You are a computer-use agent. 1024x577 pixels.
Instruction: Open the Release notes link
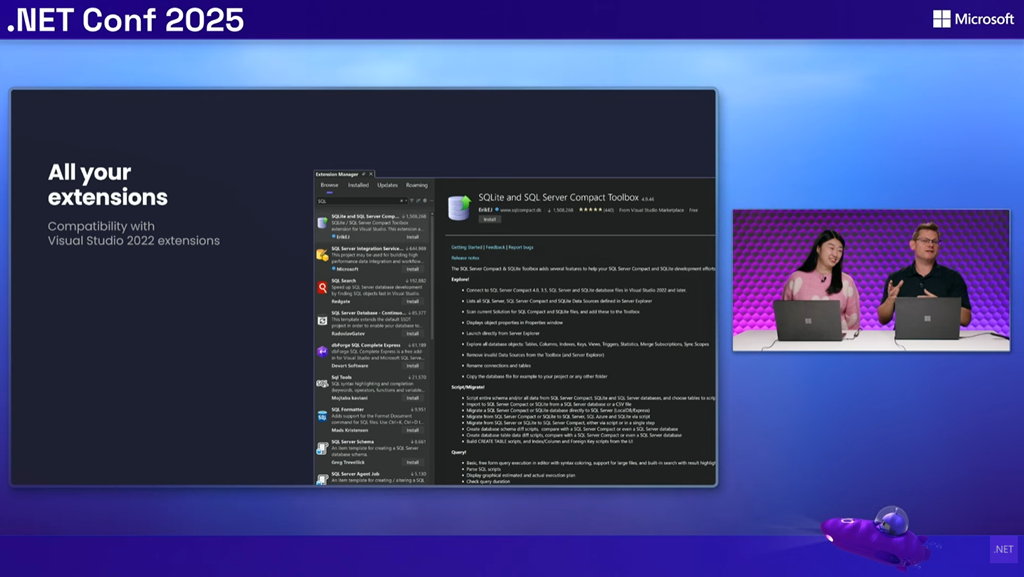tap(465, 258)
